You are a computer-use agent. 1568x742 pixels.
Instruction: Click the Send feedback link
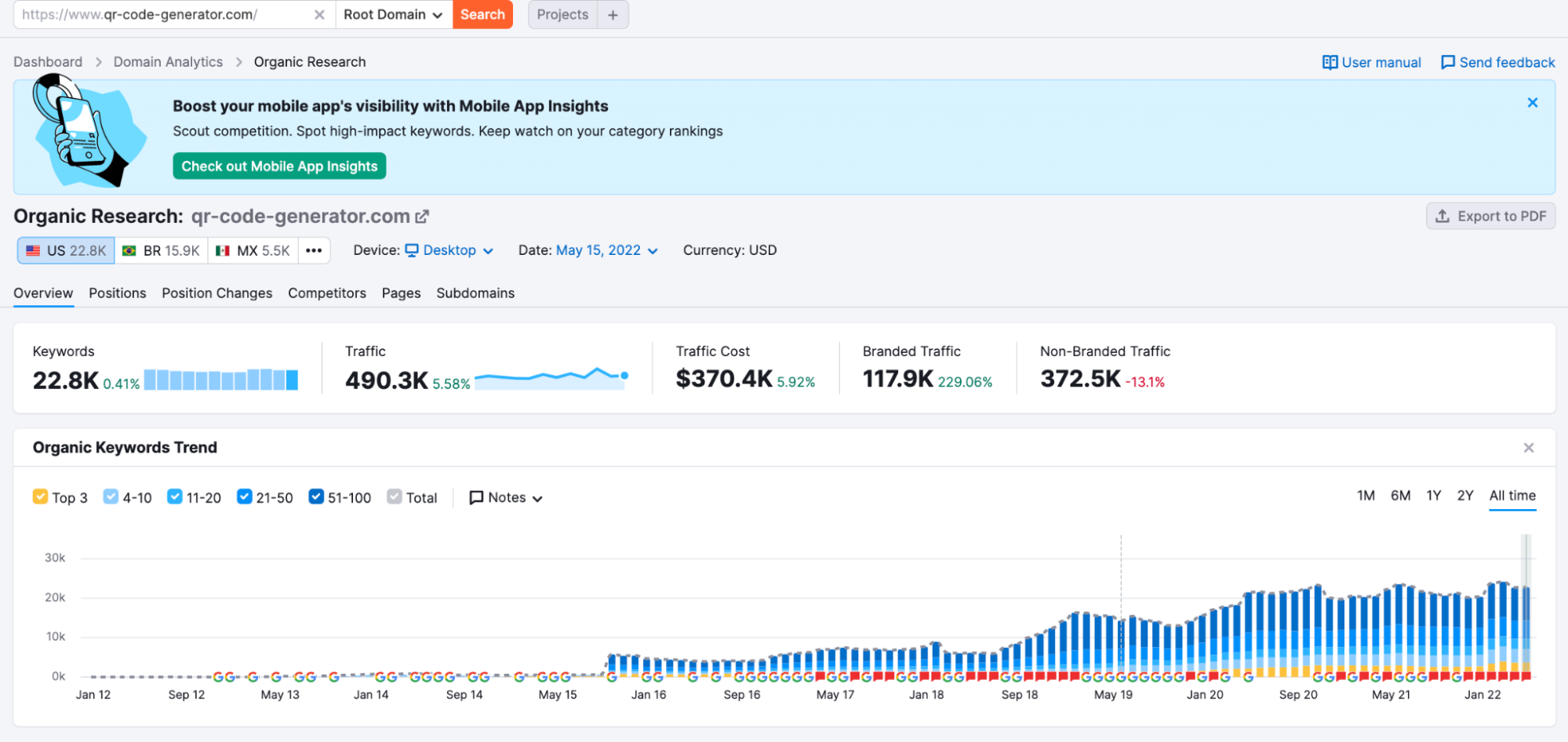pos(1497,62)
